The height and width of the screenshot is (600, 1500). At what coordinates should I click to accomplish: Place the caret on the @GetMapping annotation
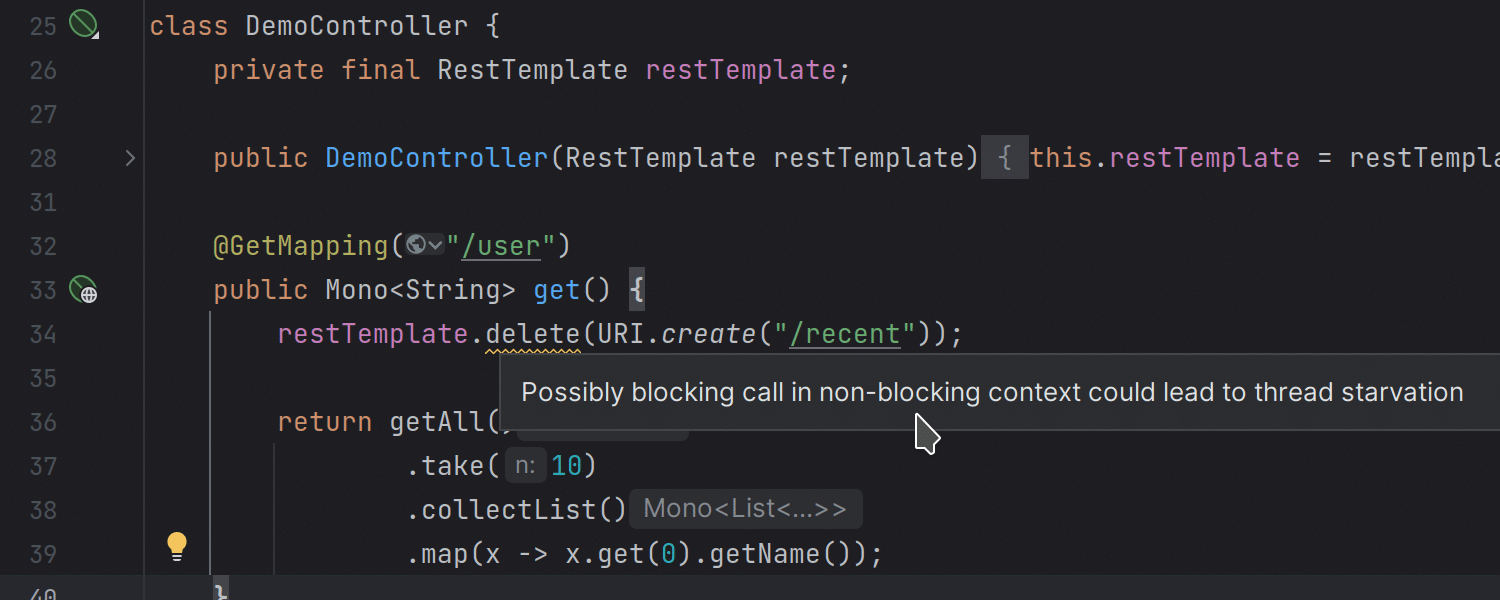(x=302, y=245)
